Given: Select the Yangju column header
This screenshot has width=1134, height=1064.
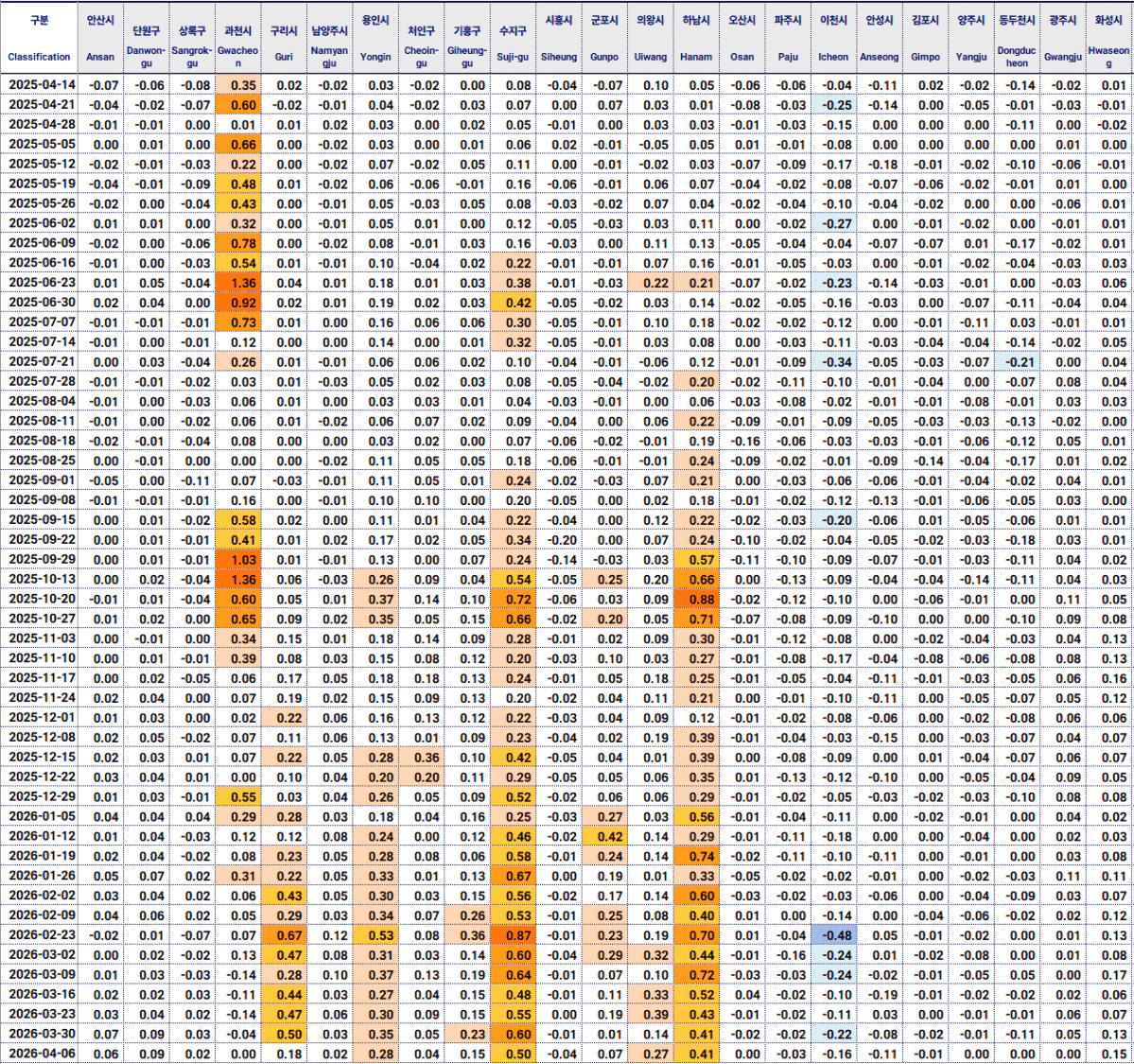Looking at the screenshot, I should point(971,37).
